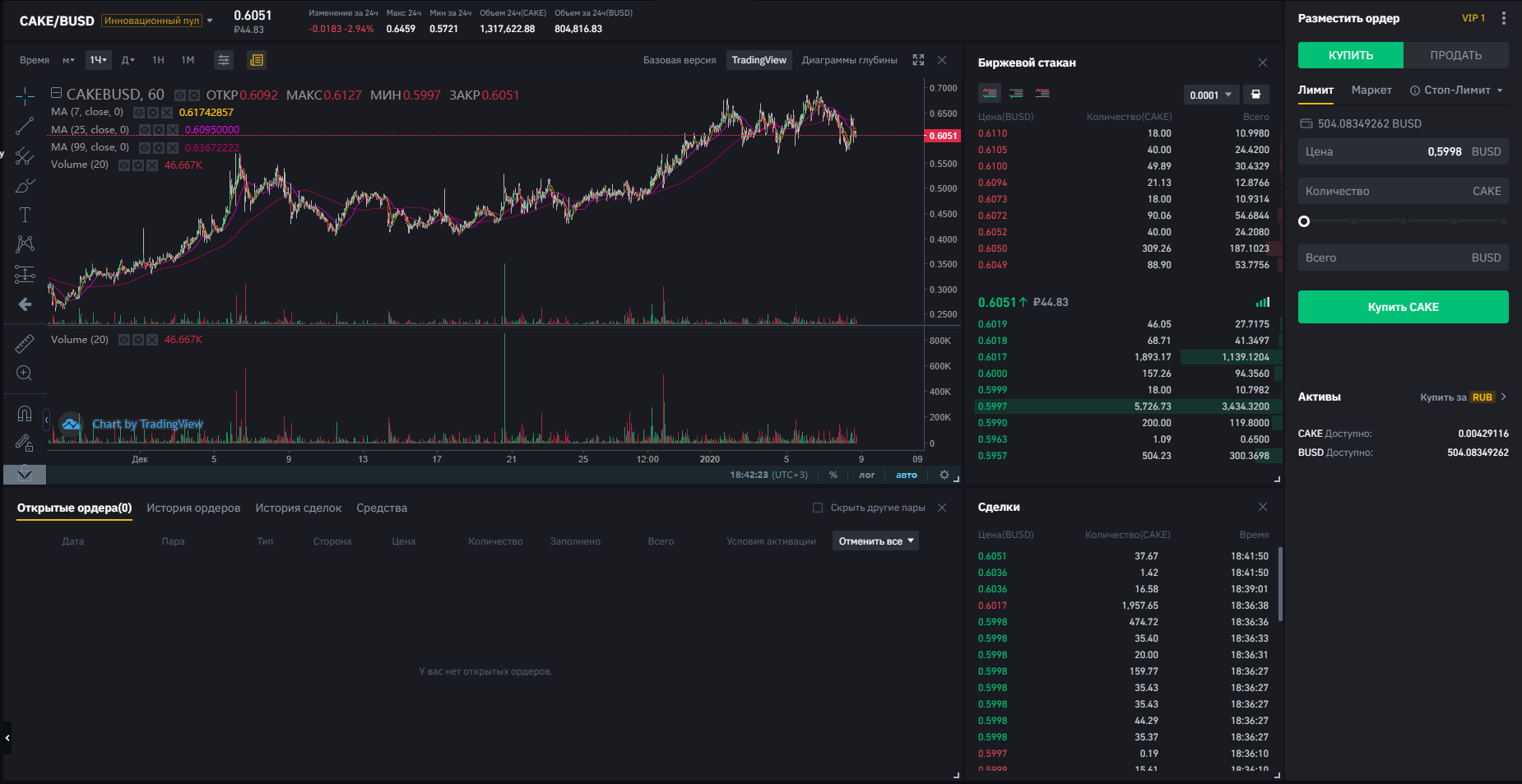Open the chart in fullscreen mode
This screenshot has height=784, width=1522.
point(918,60)
